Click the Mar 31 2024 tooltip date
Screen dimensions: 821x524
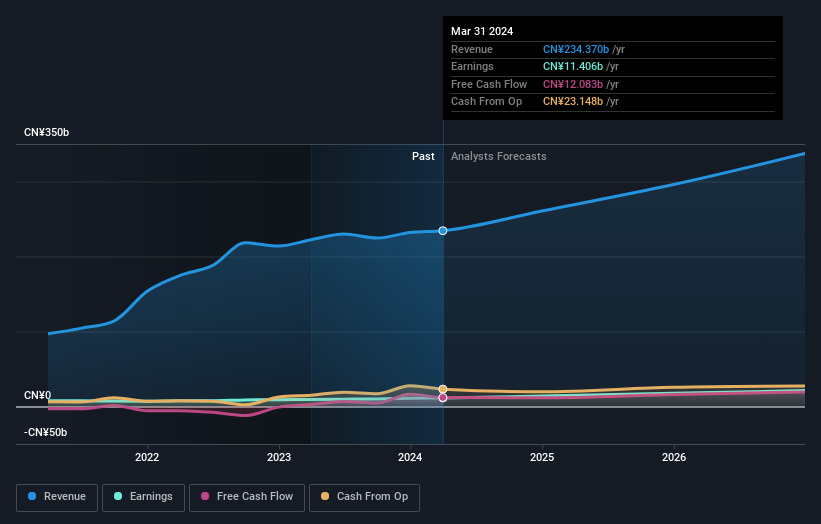(x=482, y=31)
